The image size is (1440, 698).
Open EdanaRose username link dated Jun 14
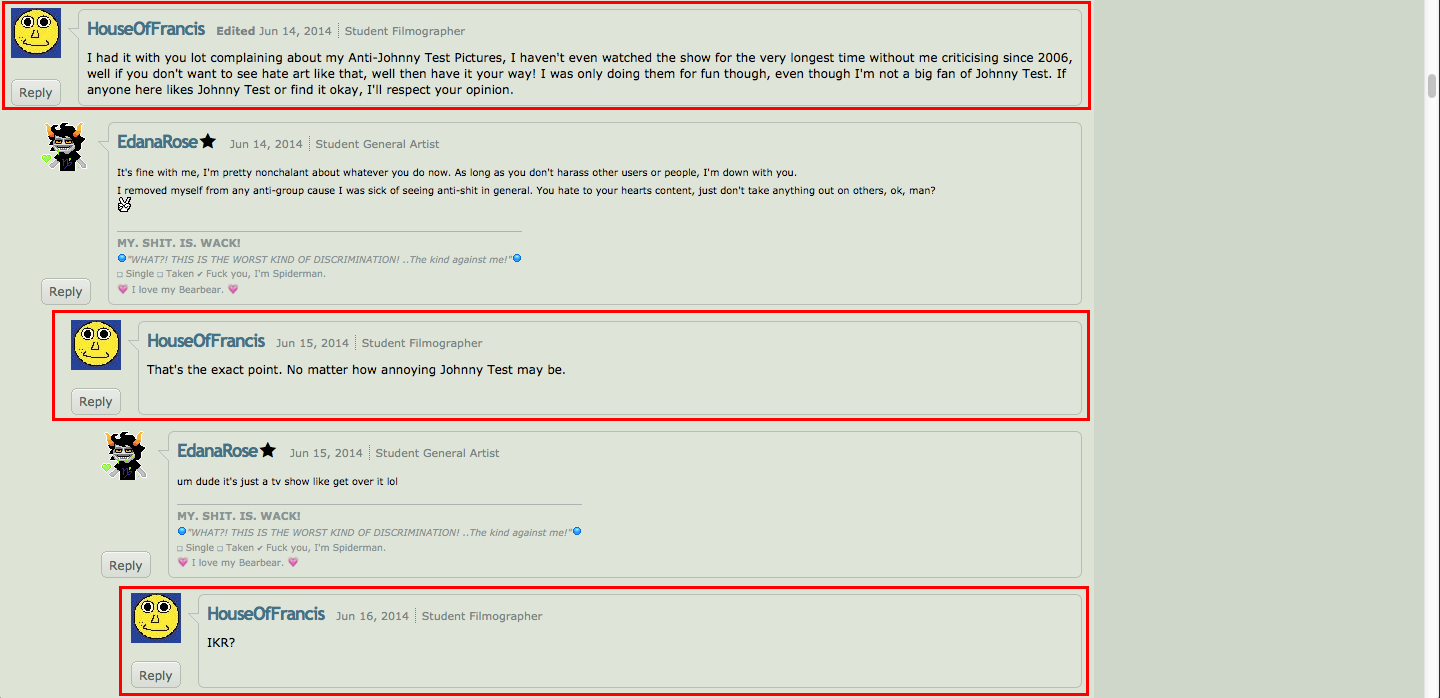(x=157, y=142)
